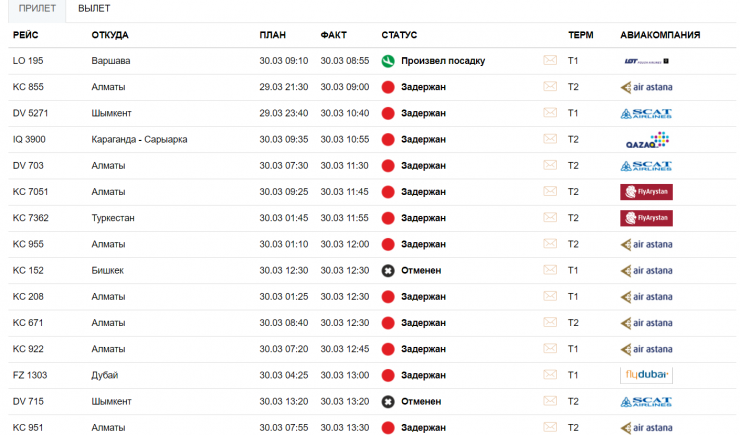Click notification envelope for flight IQ 3900

click(550, 139)
